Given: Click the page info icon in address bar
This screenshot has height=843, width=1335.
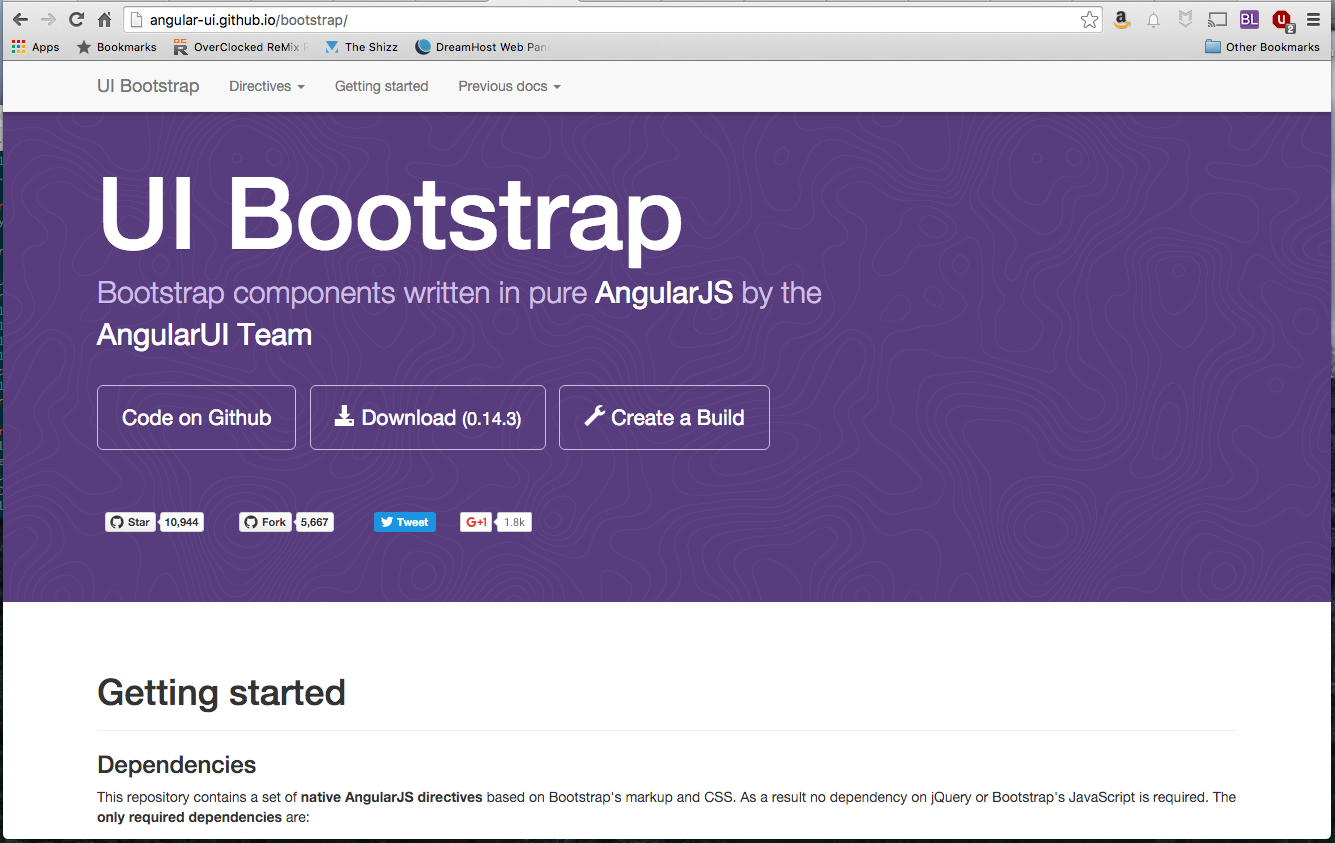Looking at the screenshot, I should [138, 20].
